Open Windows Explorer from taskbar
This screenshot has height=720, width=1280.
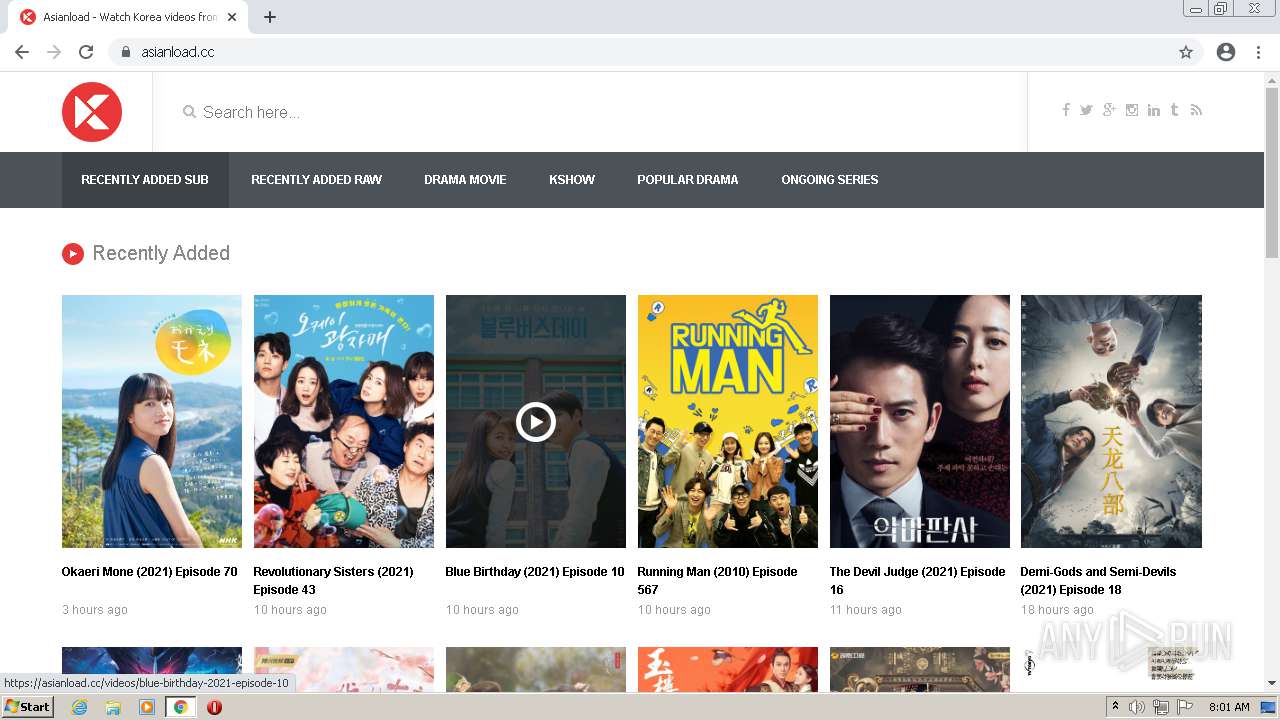click(x=113, y=707)
